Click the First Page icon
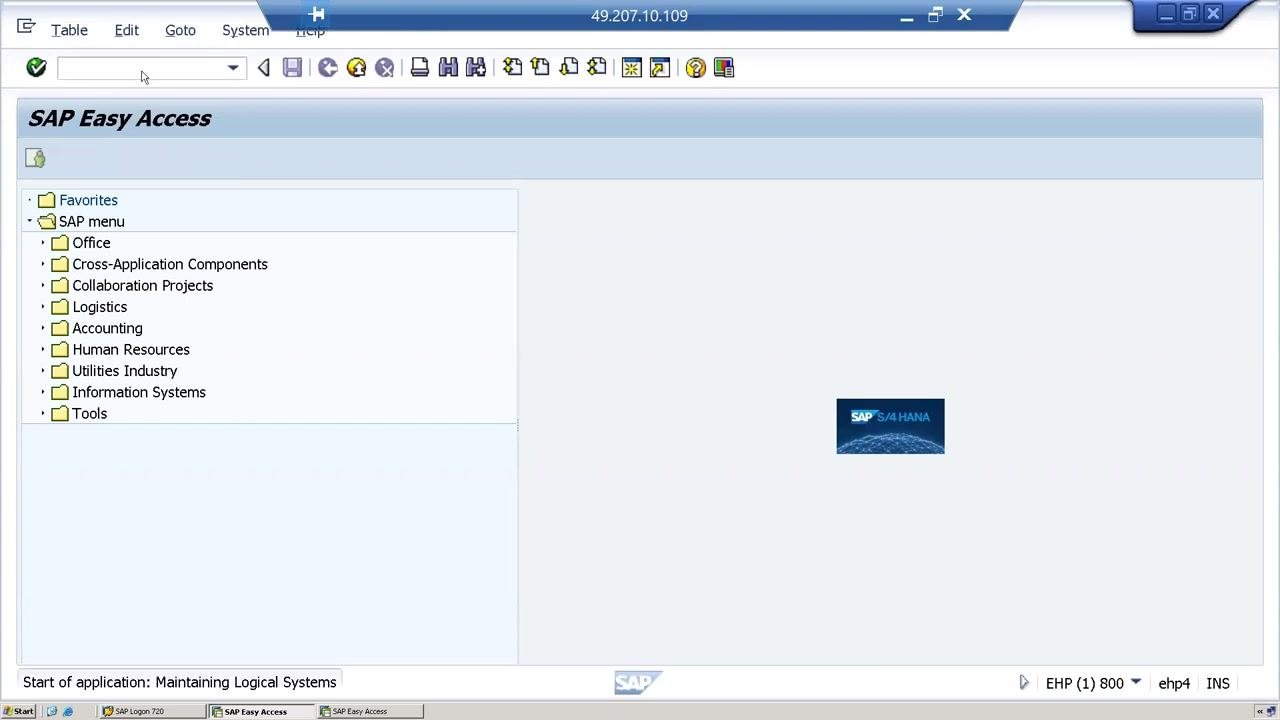Image resolution: width=1280 pixels, height=720 pixels. [x=512, y=68]
